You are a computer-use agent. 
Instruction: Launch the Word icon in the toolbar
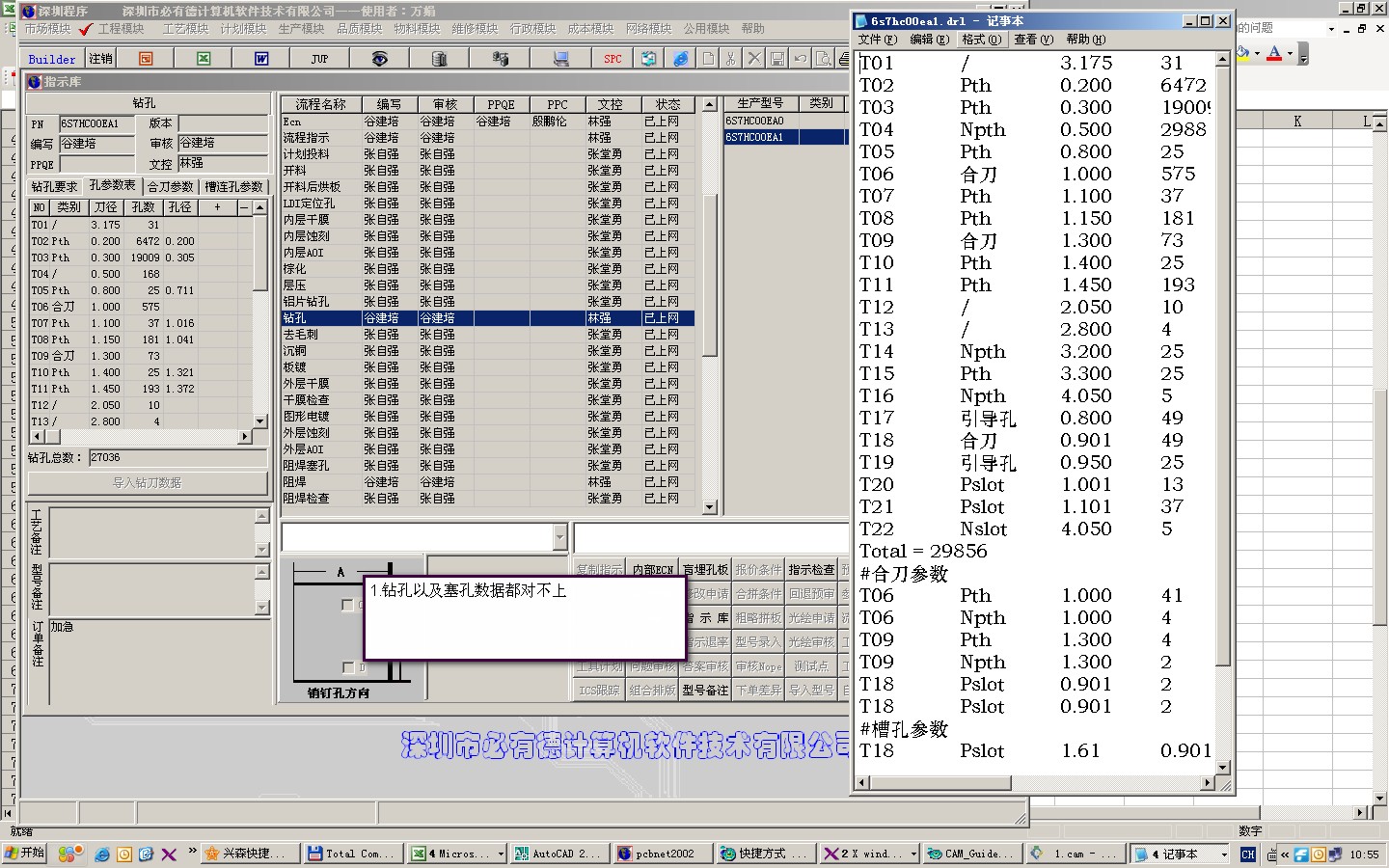261,59
